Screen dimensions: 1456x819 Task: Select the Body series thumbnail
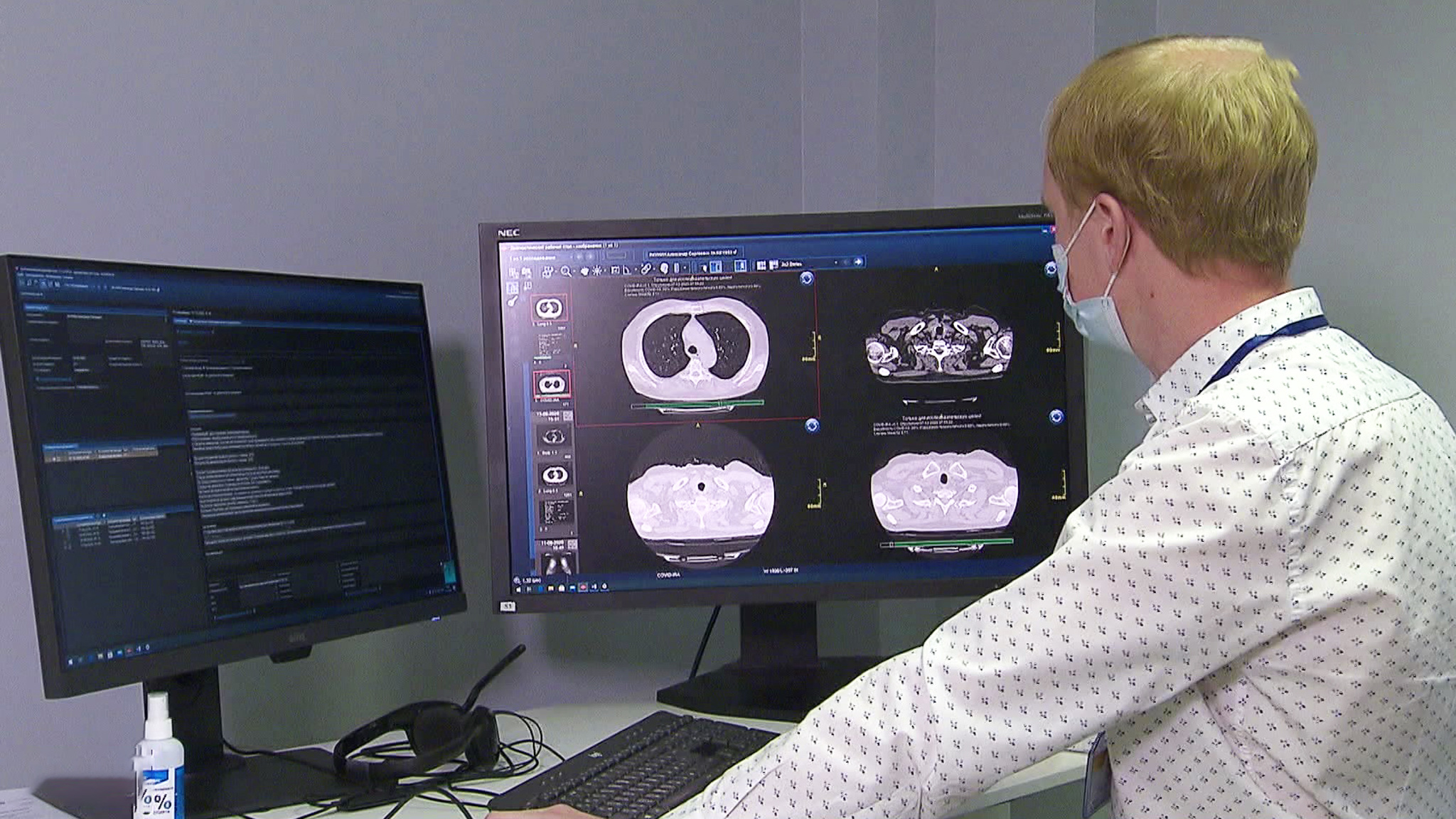point(554,435)
